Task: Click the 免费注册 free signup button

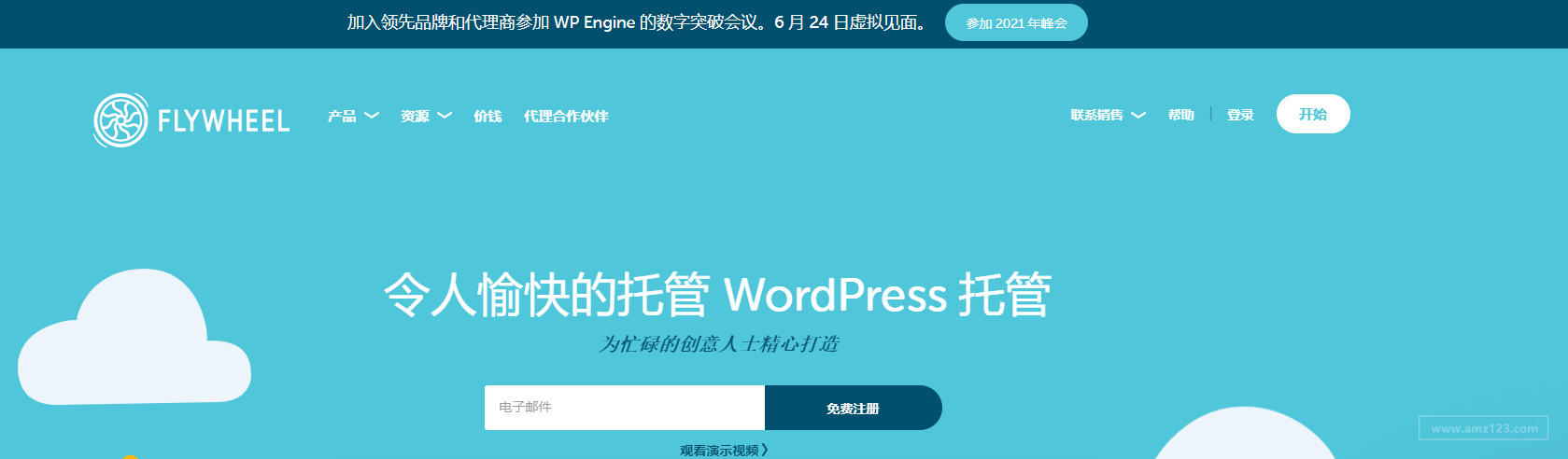Action: pyautogui.click(x=853, y=408)
